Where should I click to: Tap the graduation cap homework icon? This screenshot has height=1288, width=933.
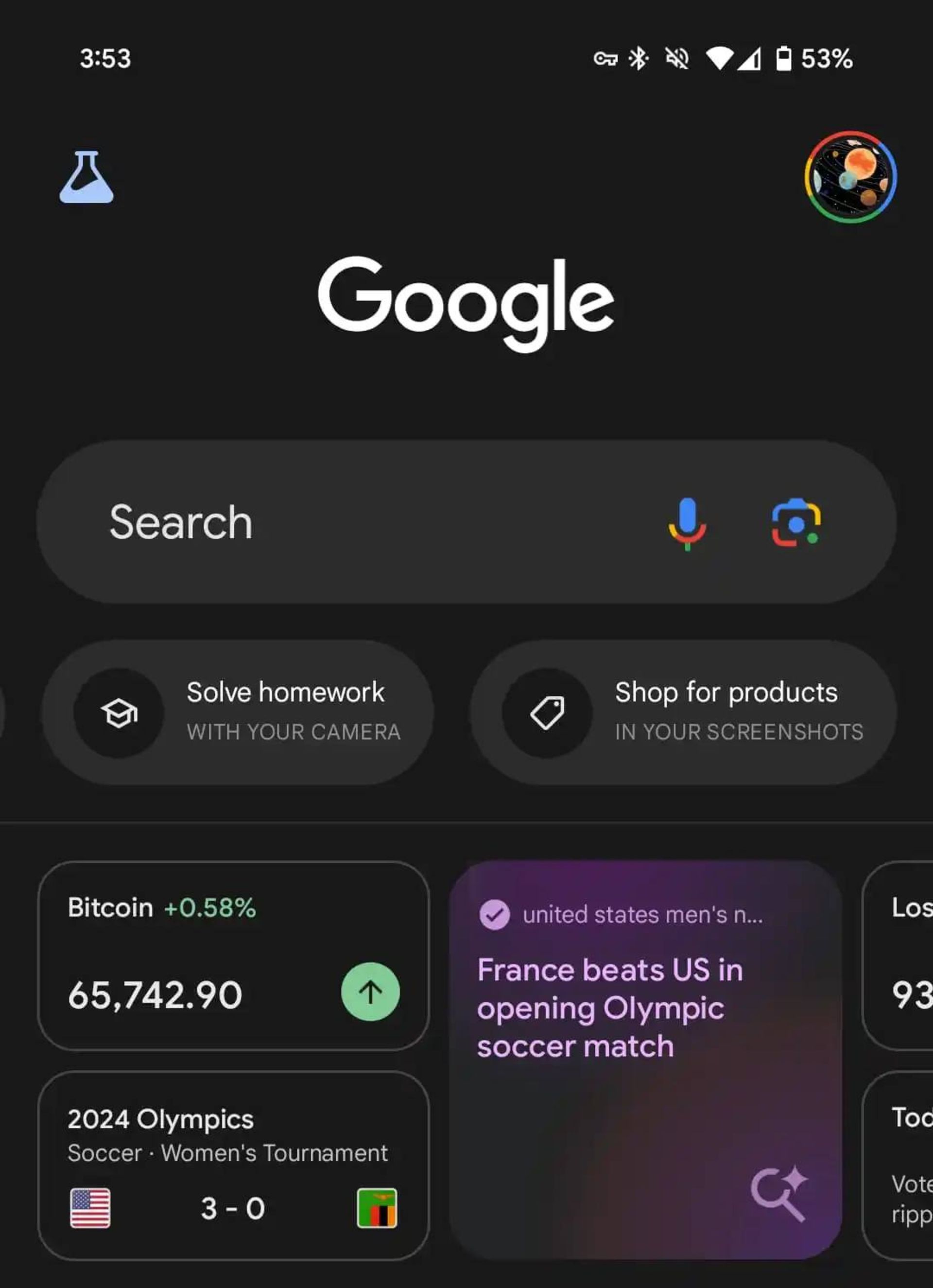pos(119,713)
